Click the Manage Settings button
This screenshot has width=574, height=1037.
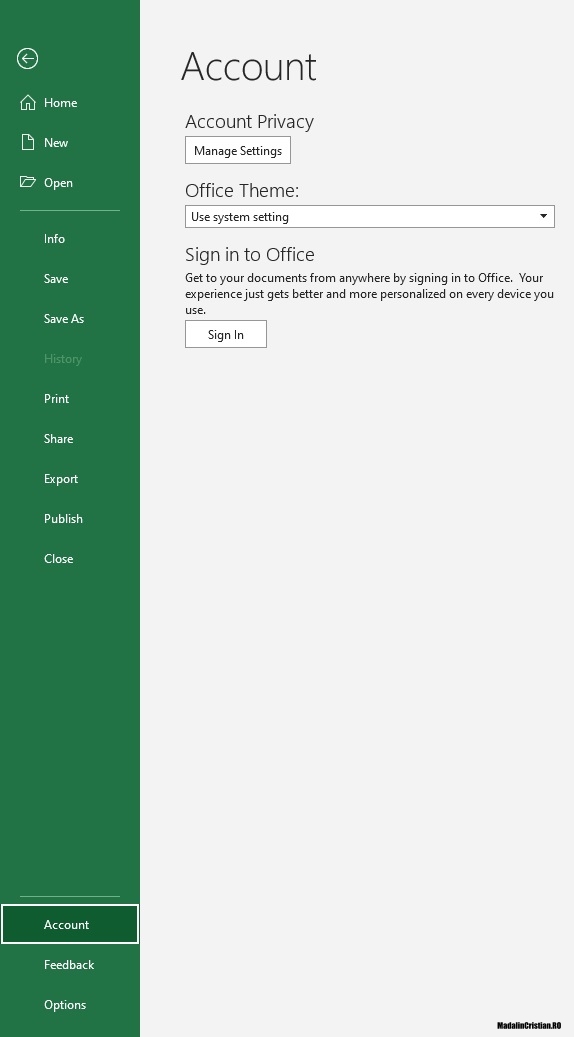click(x=238, y=151)
